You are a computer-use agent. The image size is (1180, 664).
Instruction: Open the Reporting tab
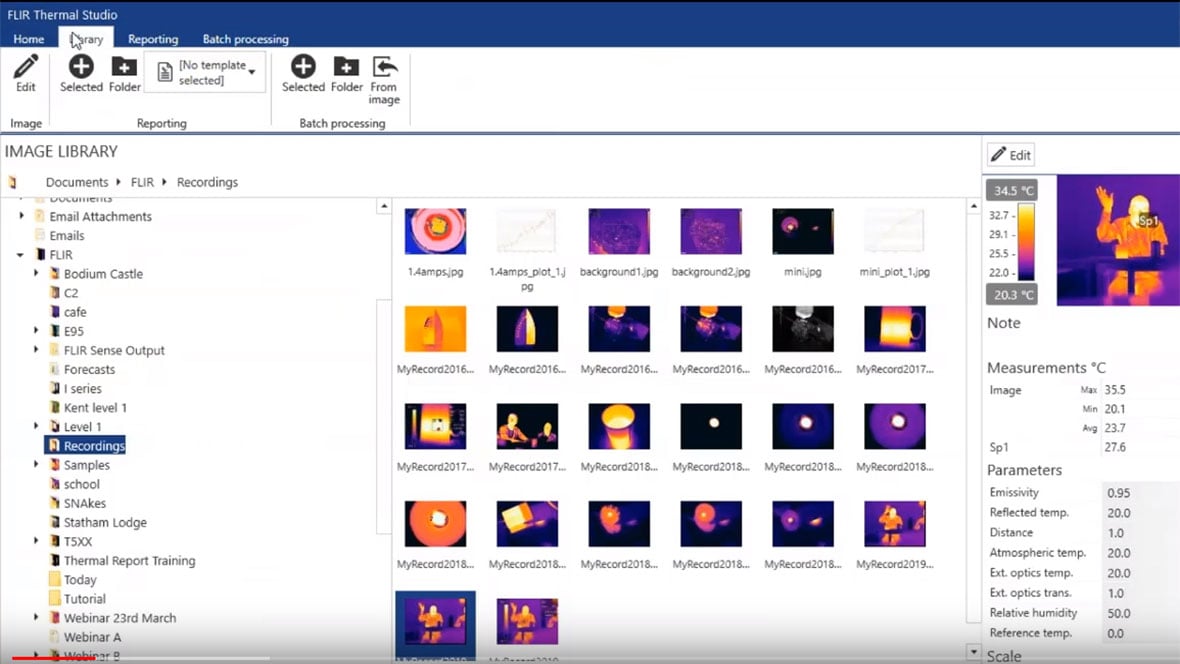[153, 39]
